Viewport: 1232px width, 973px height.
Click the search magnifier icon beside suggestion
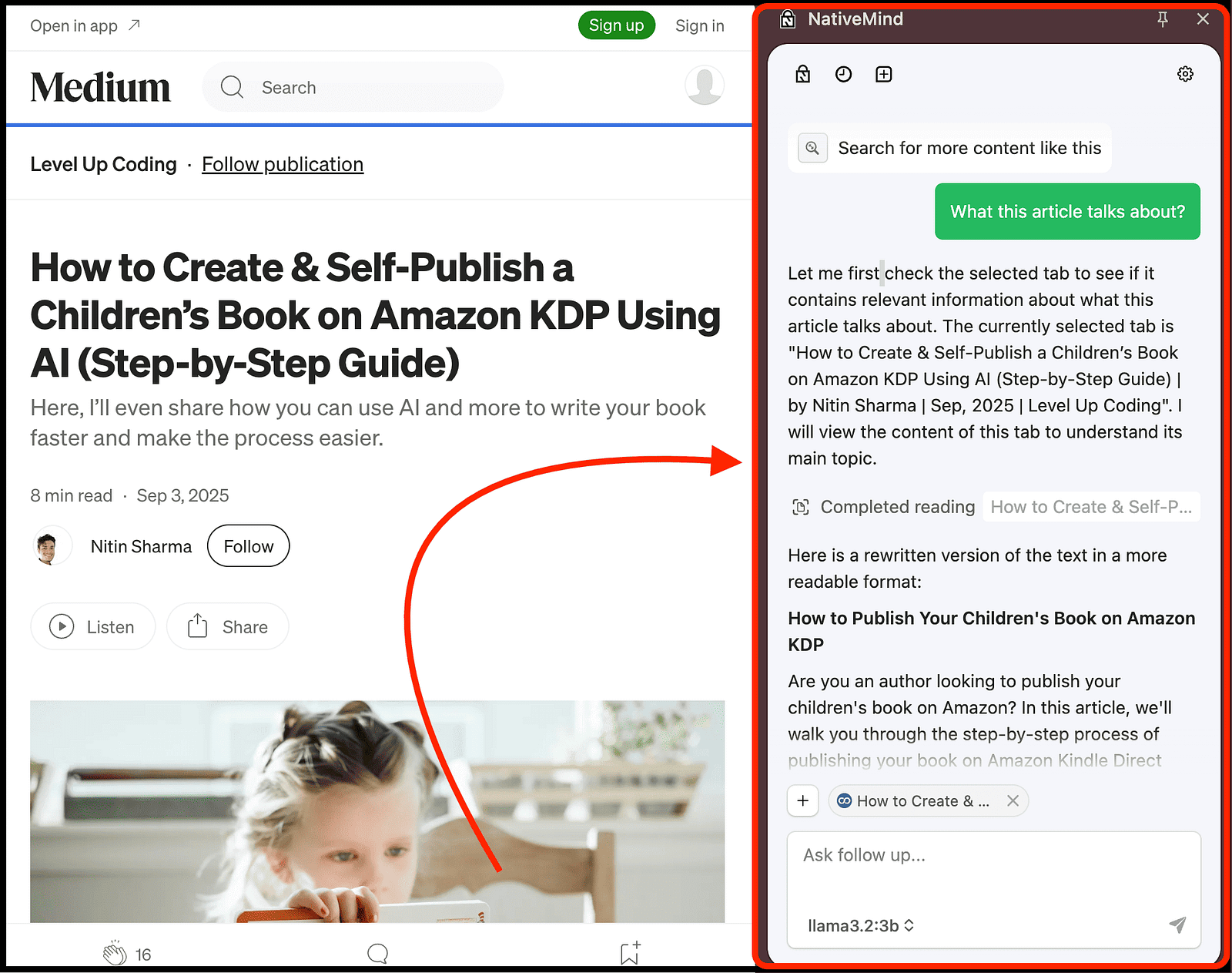812,148
